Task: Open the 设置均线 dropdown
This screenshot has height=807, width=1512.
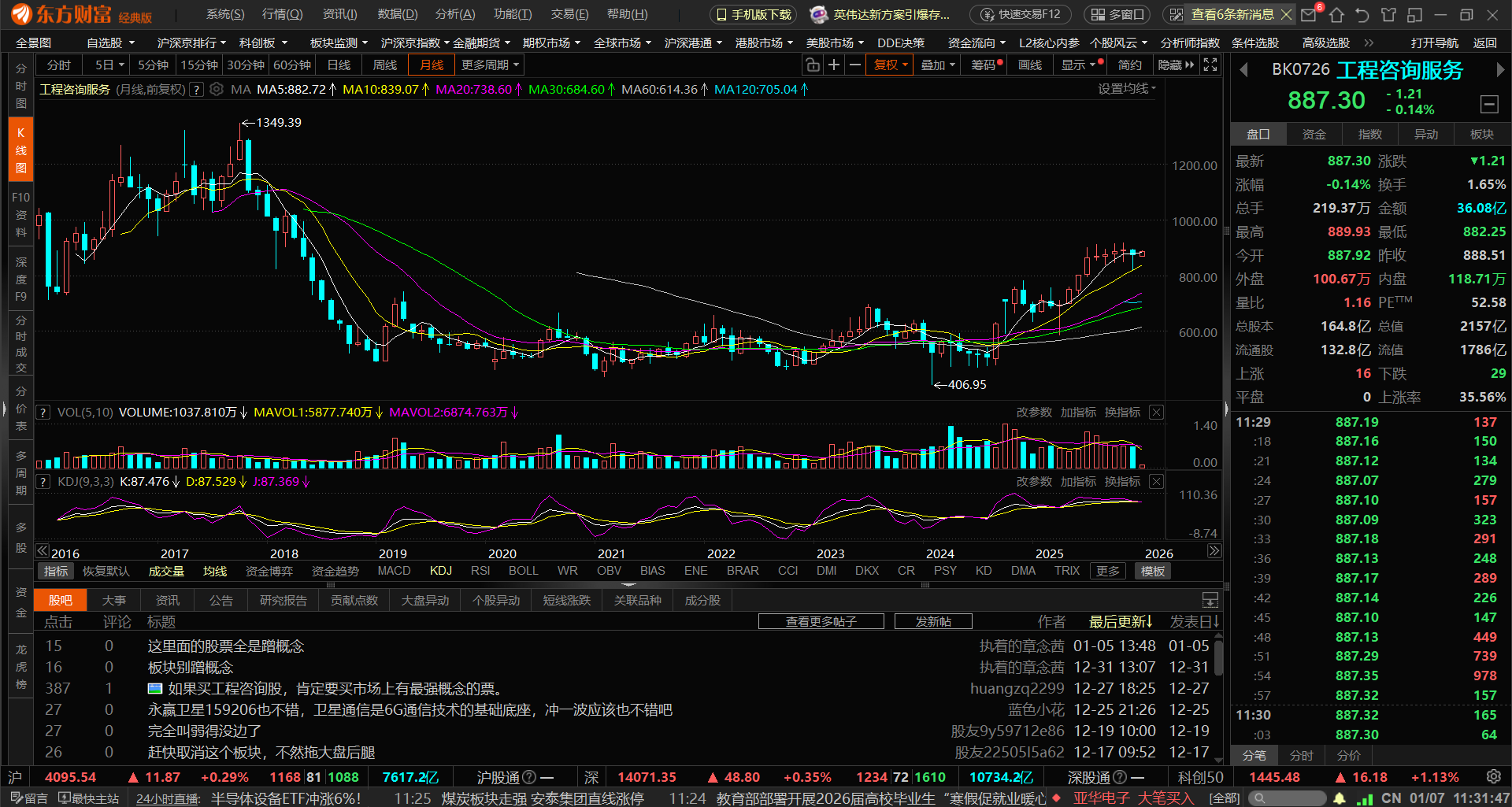Action: (1128, 89)
